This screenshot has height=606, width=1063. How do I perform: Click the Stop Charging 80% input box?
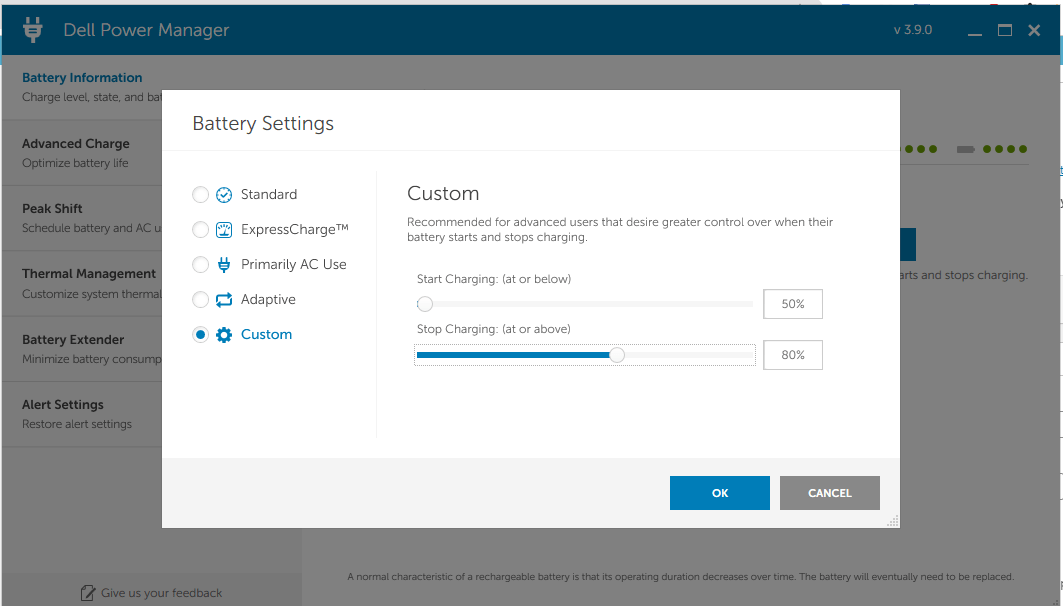click(x=793, y=355)
